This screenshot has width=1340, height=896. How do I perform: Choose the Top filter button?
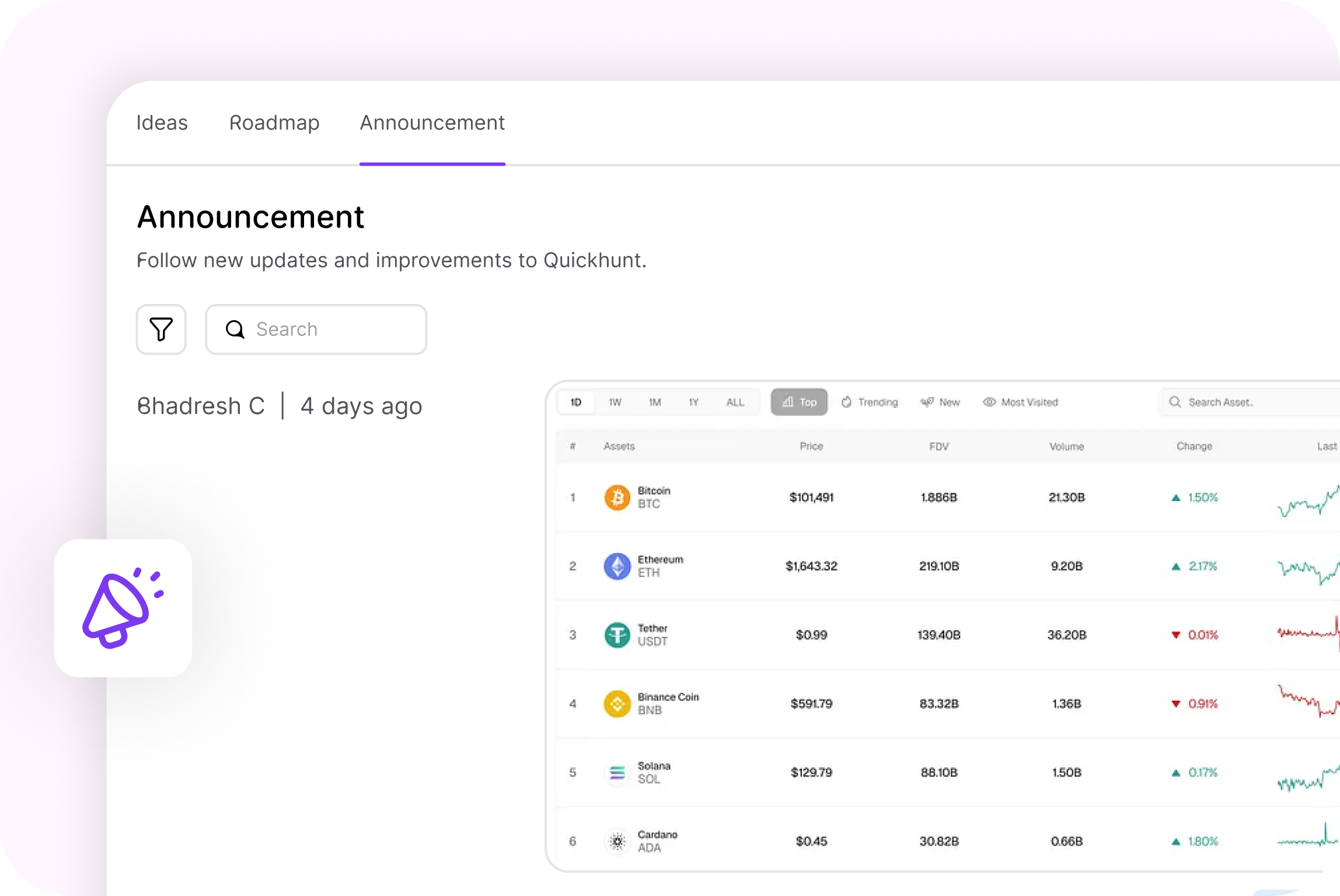799,402
